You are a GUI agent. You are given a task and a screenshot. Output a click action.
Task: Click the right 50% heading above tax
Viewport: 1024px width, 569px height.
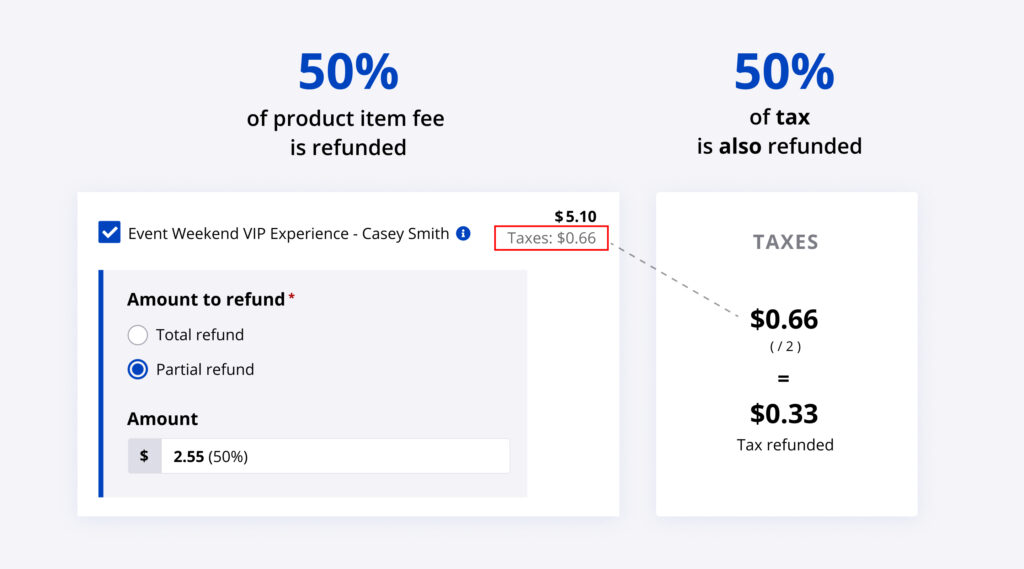783,72
